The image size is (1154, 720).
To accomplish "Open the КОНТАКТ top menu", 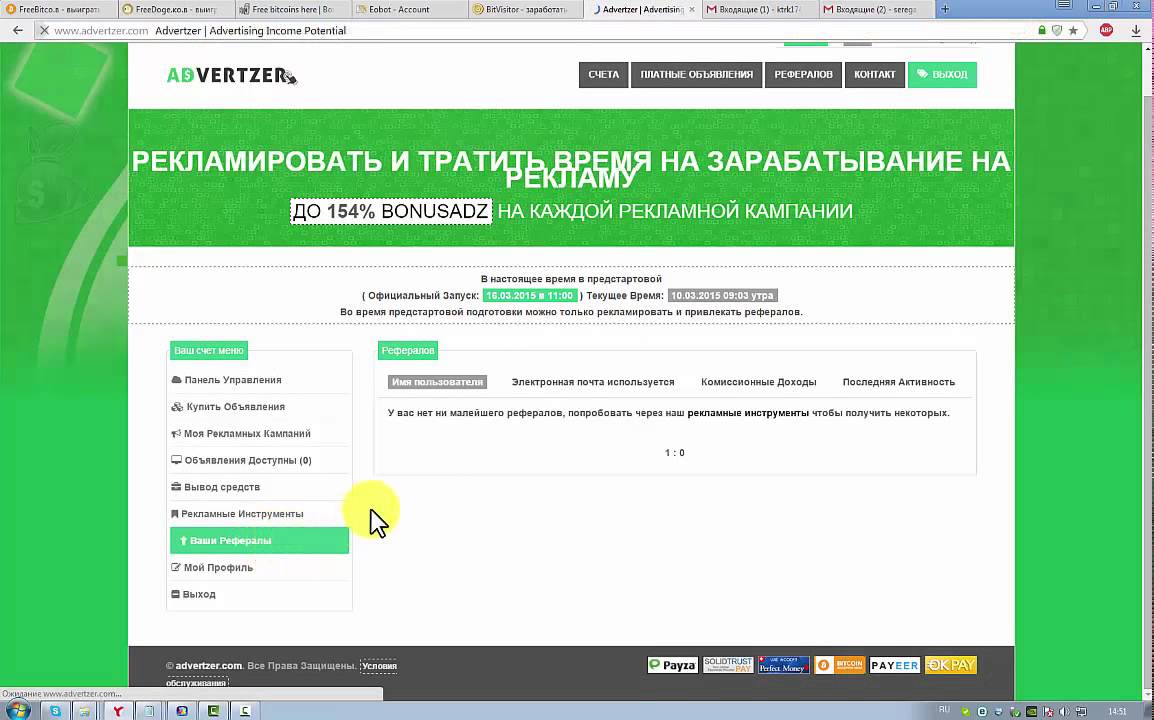I will [x=874, y=74].
